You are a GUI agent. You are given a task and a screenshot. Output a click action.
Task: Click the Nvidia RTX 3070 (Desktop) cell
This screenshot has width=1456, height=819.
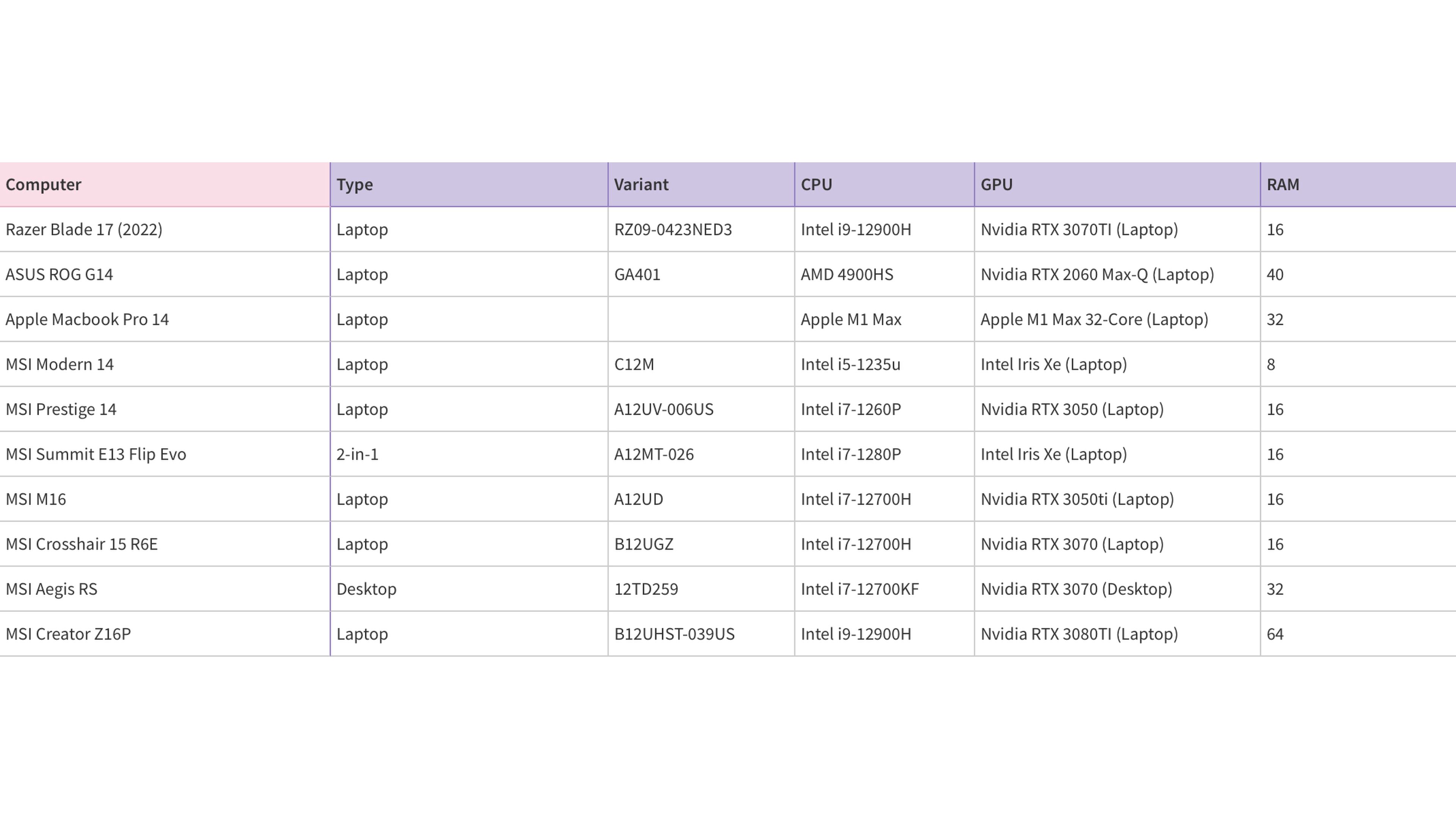coord(1117,589)
